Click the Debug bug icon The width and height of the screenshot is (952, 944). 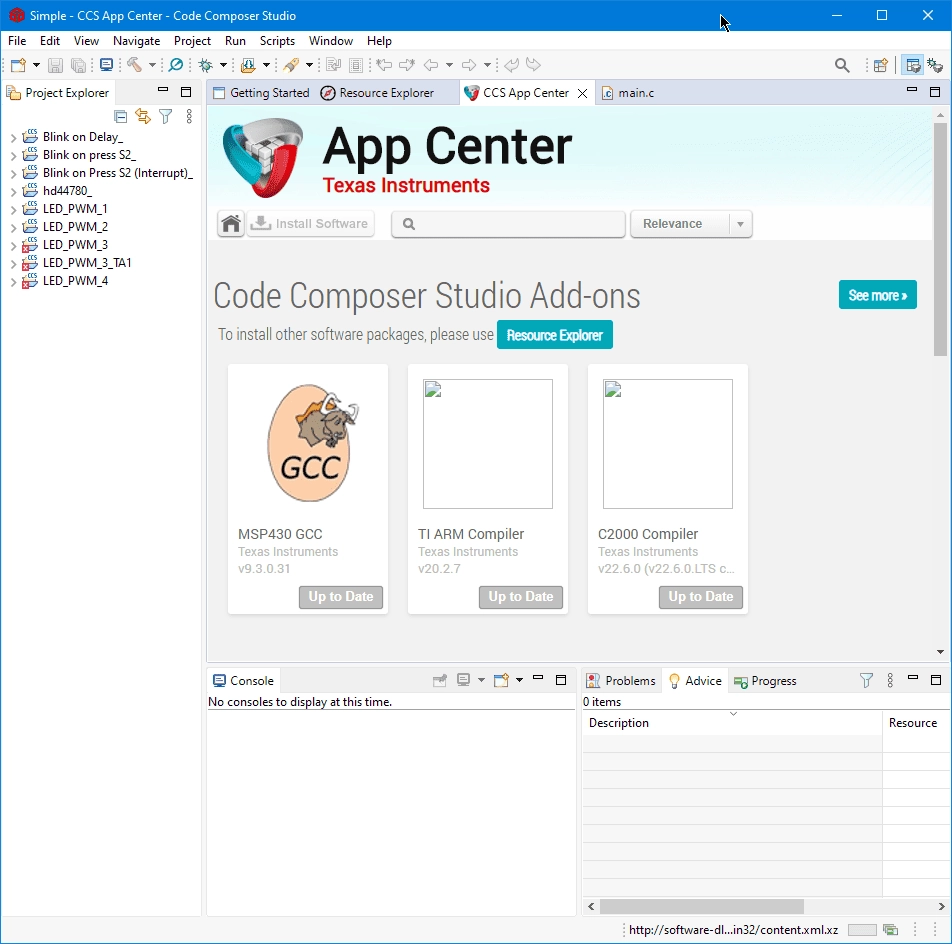(206, 65)
